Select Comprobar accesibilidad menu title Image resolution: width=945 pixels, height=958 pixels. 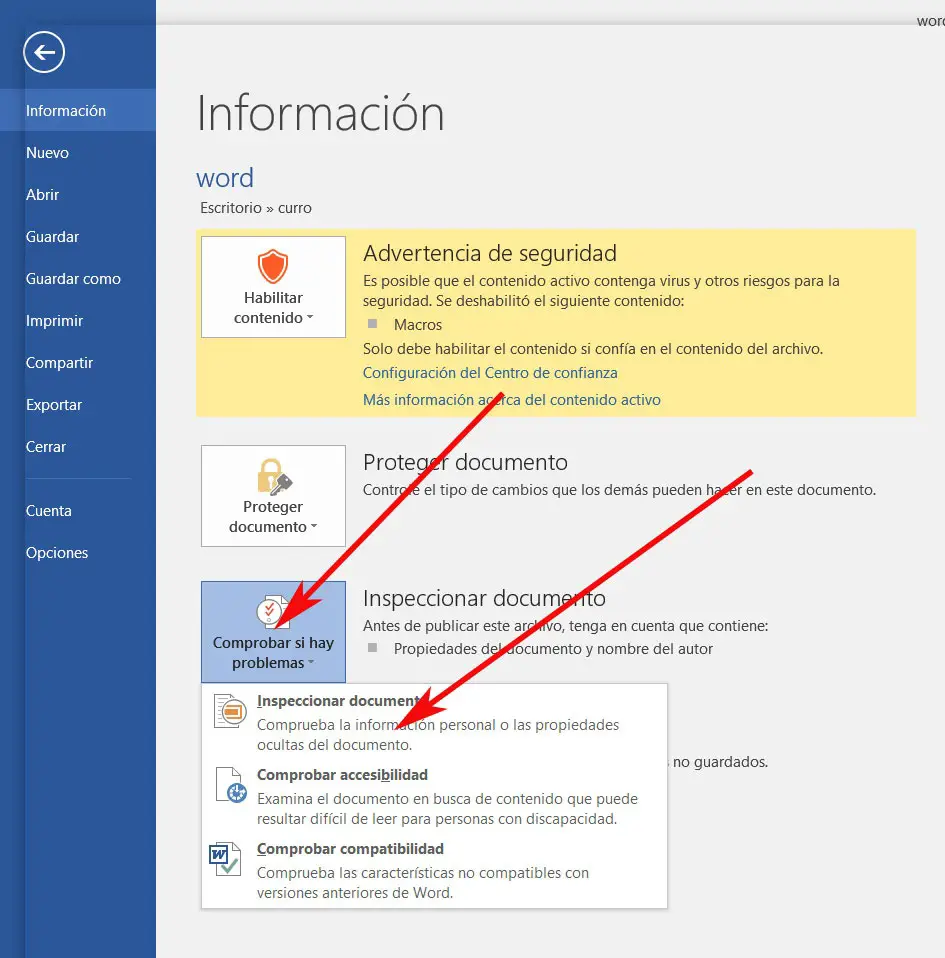click(342, 775)
